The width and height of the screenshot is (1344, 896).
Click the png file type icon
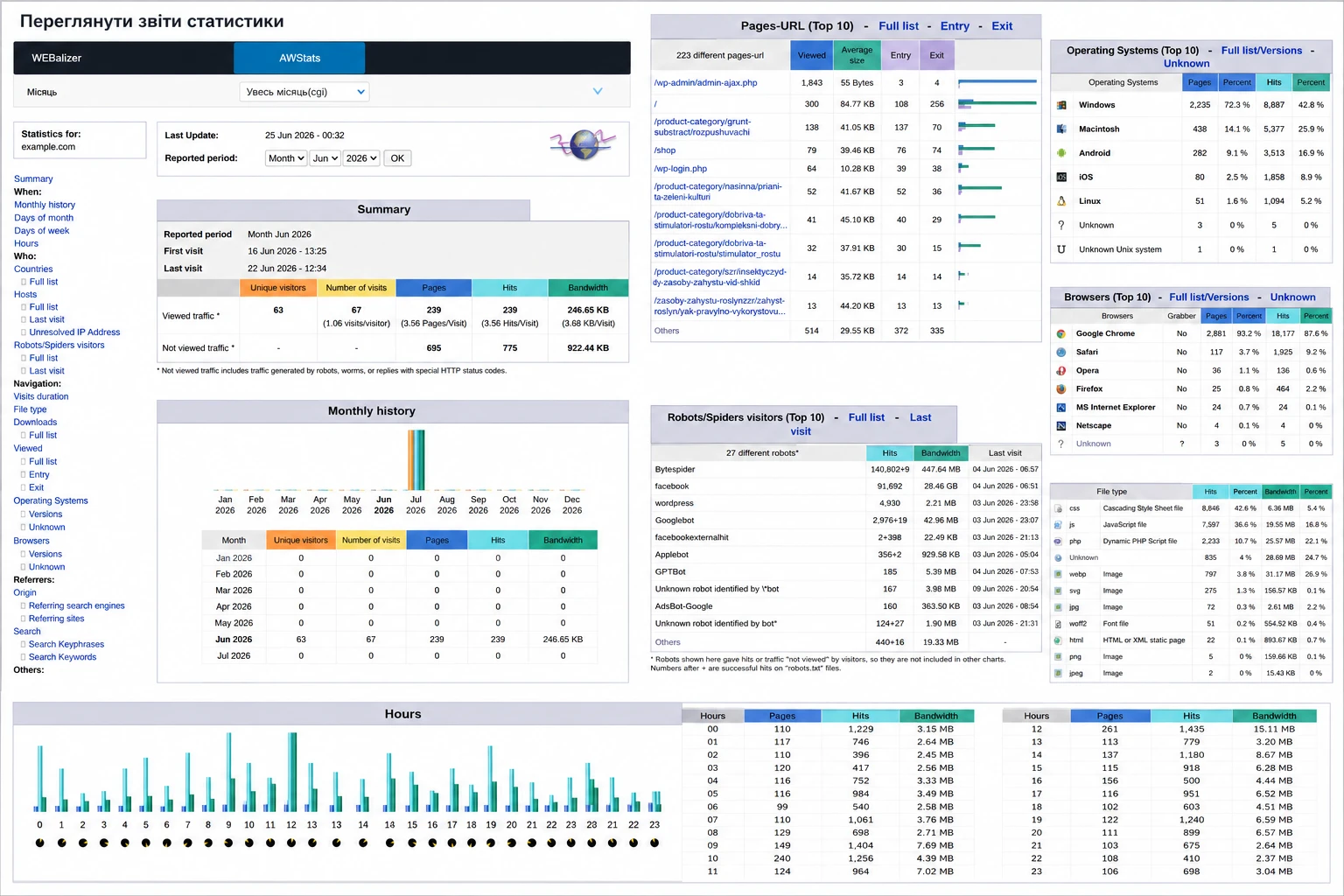tap(1059, 656)
